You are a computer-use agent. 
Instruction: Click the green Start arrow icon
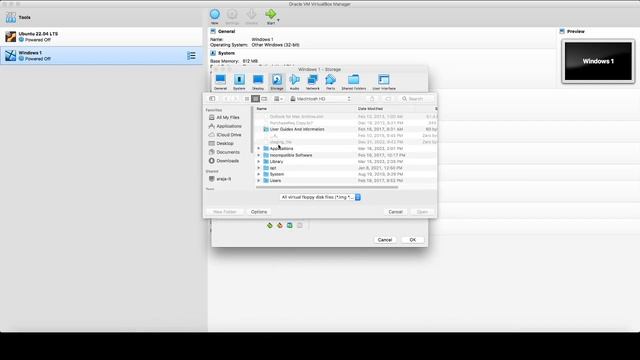[x=270, y=15]
